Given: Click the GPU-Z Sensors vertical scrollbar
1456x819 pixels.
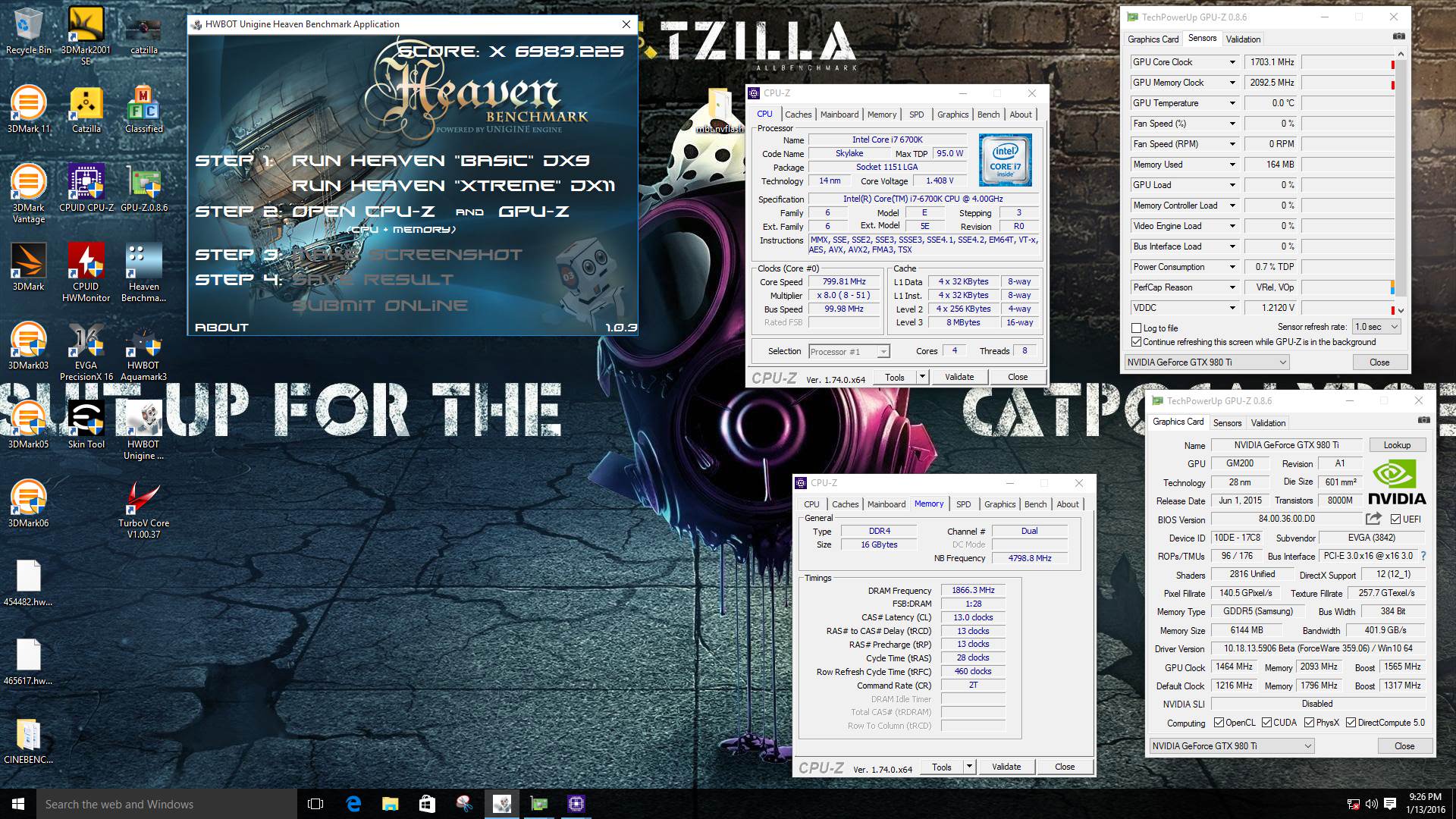Looking at the screenshot, I should pos(1401,181).
